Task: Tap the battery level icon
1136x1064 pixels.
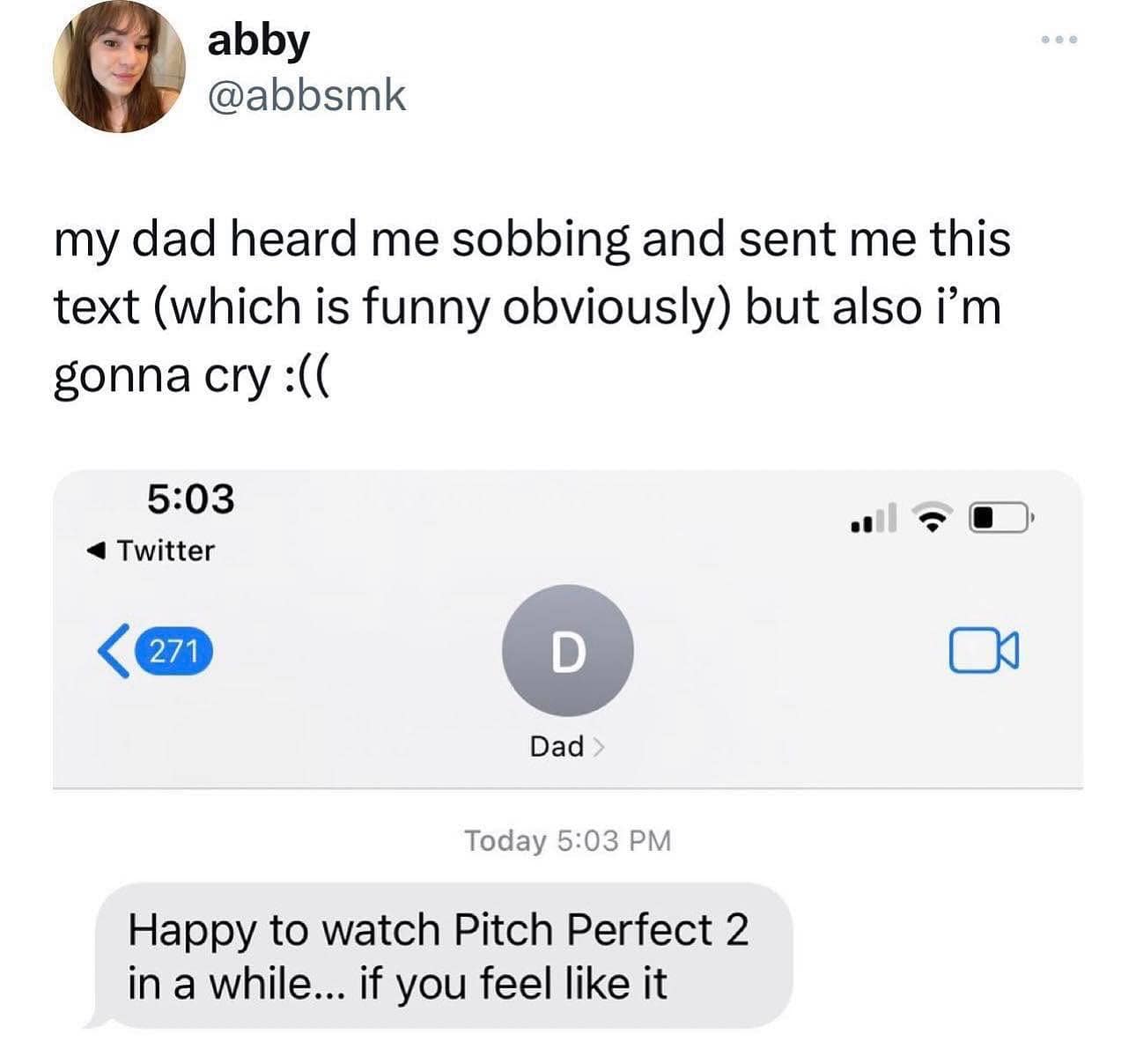Action: [x=999, y=518]
